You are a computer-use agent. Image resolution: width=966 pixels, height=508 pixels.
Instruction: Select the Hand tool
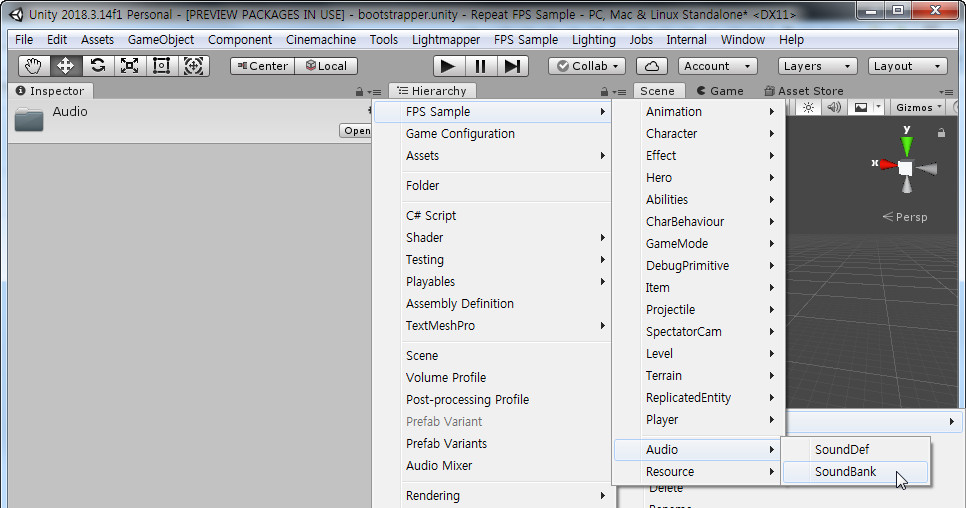[x=33, y=66]
